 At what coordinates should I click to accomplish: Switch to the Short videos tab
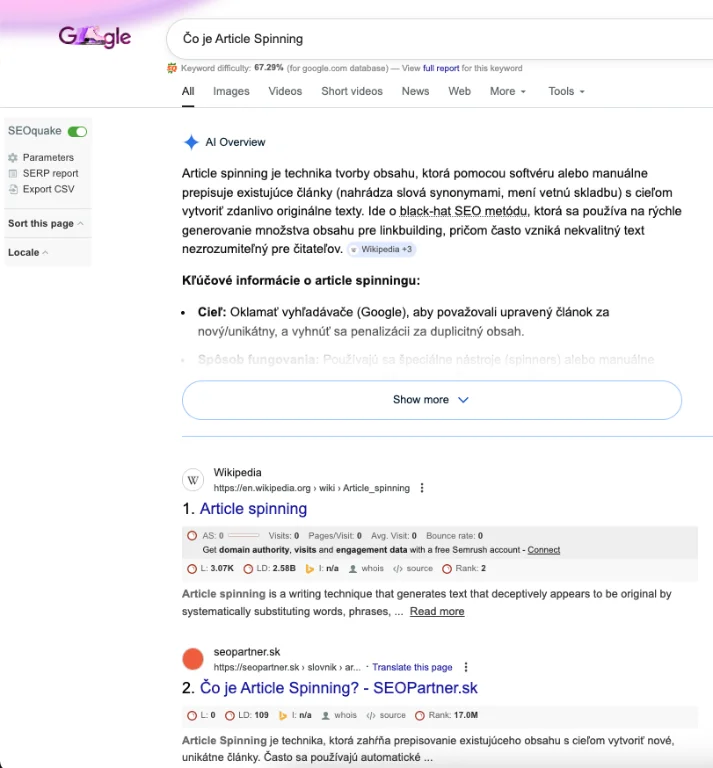(351, 91)
